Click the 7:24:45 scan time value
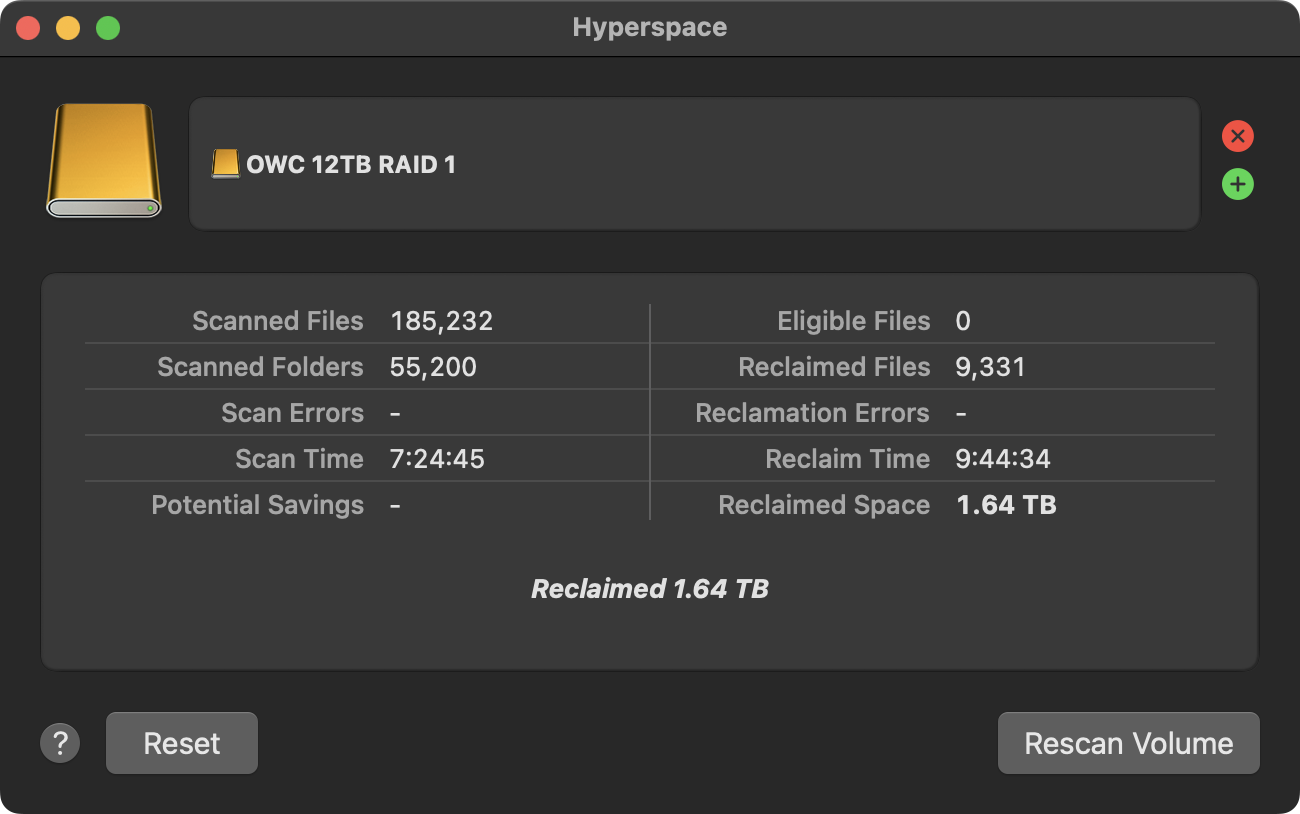The width and height of the screenshot is (1300, 814). tap(438, 459)
